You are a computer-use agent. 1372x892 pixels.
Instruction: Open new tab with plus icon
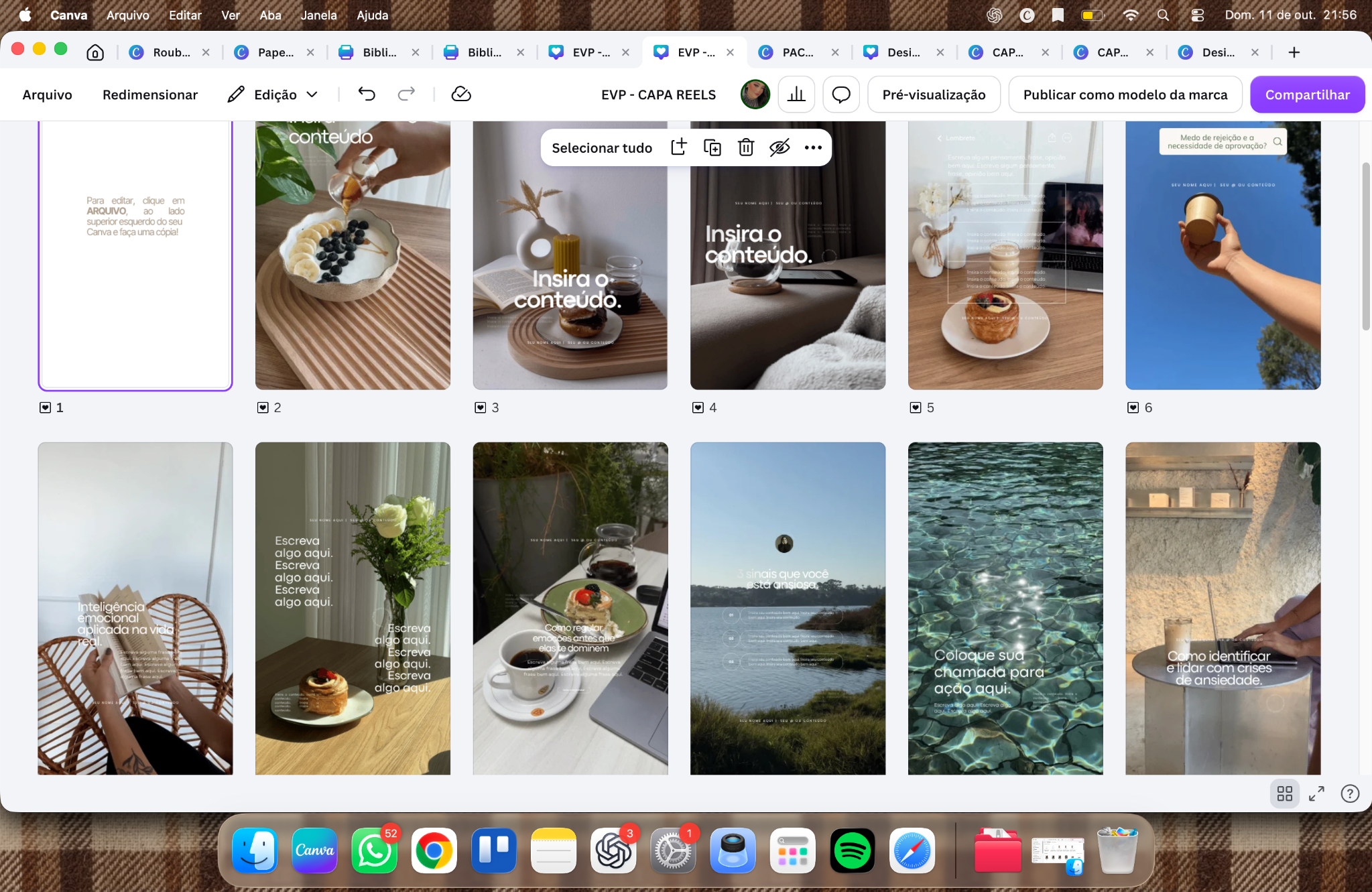click(x=1294, y=52)
